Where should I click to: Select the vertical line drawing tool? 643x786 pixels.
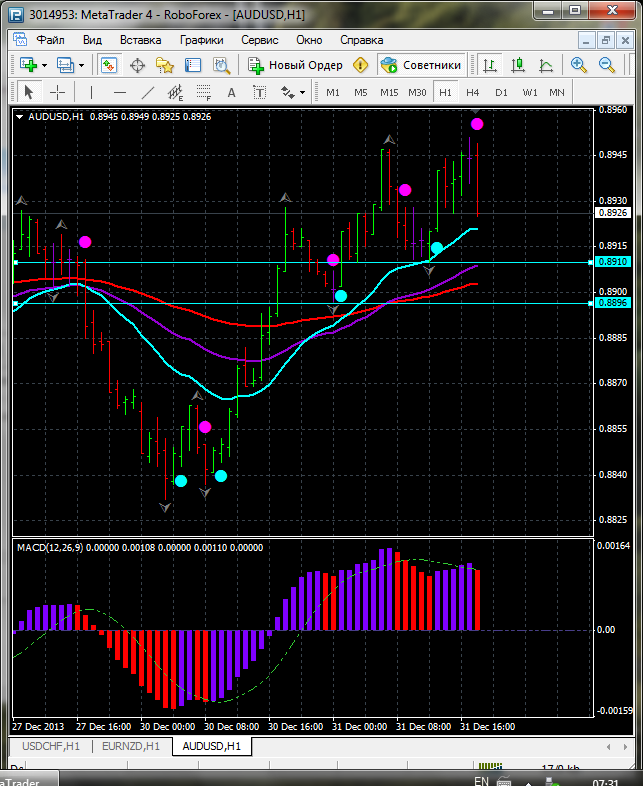click(x=91, y=92)
